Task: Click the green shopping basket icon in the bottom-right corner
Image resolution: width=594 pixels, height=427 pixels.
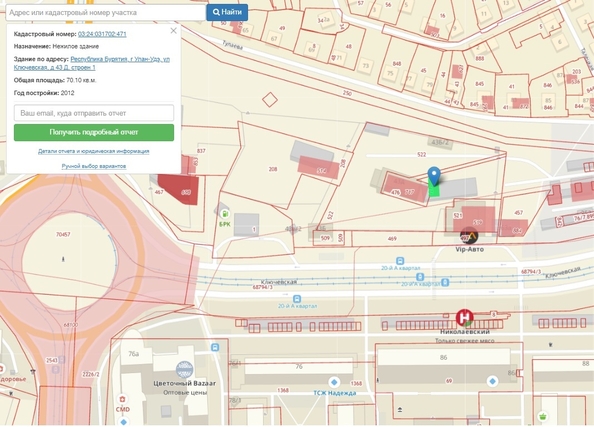Action: click(x=543, y=417)
